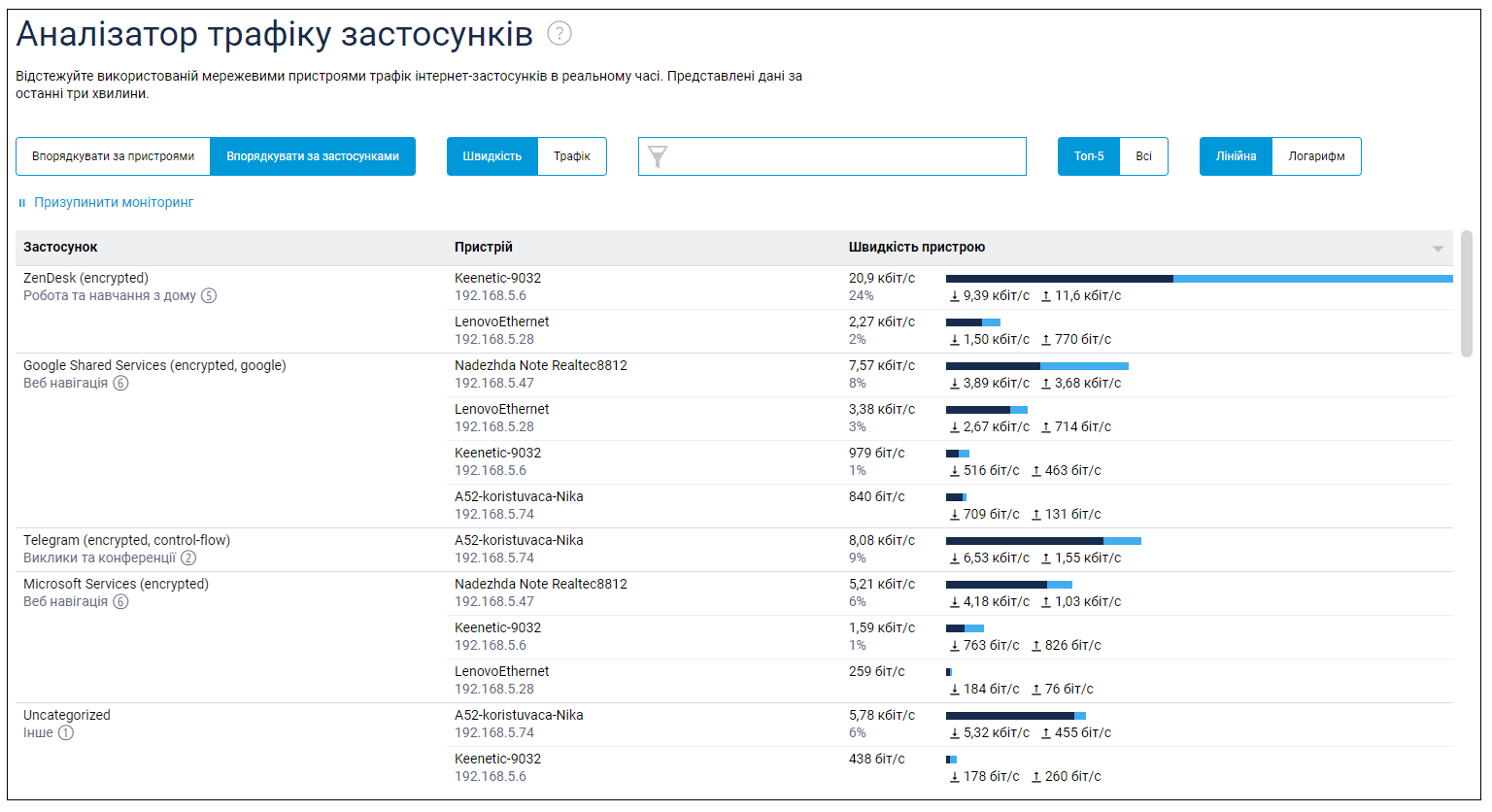Switch scale to Логарифм
This screenshot has width=1492, height=812.
tap(1316, 156)
